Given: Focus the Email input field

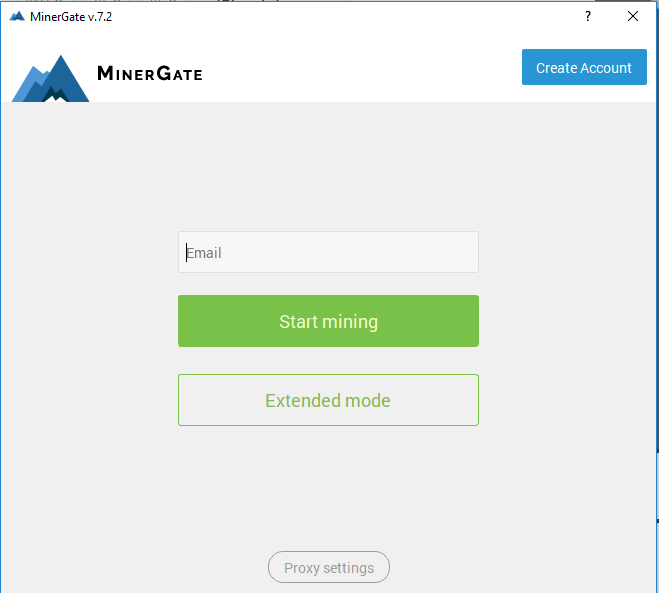Looking at the screenshot, I should (x=328, y=252).
